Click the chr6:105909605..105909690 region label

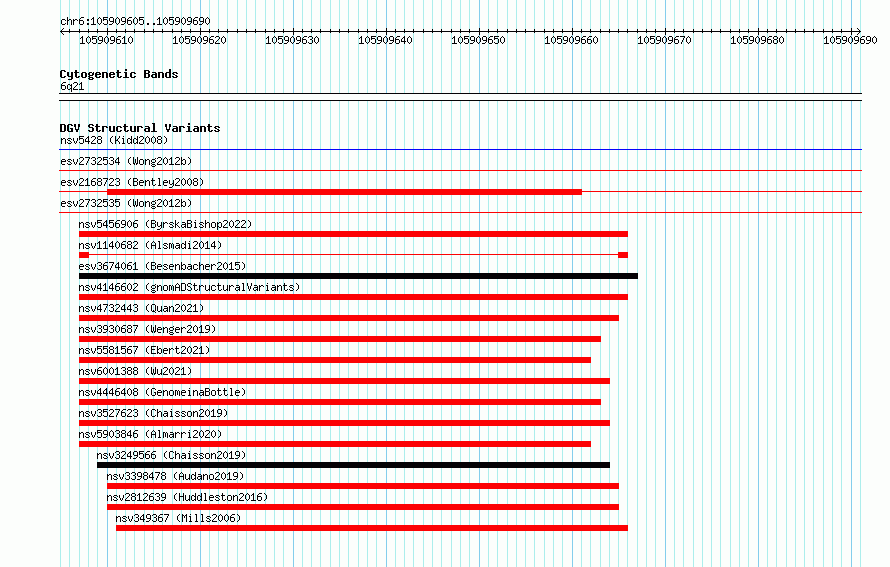[135, 21]
